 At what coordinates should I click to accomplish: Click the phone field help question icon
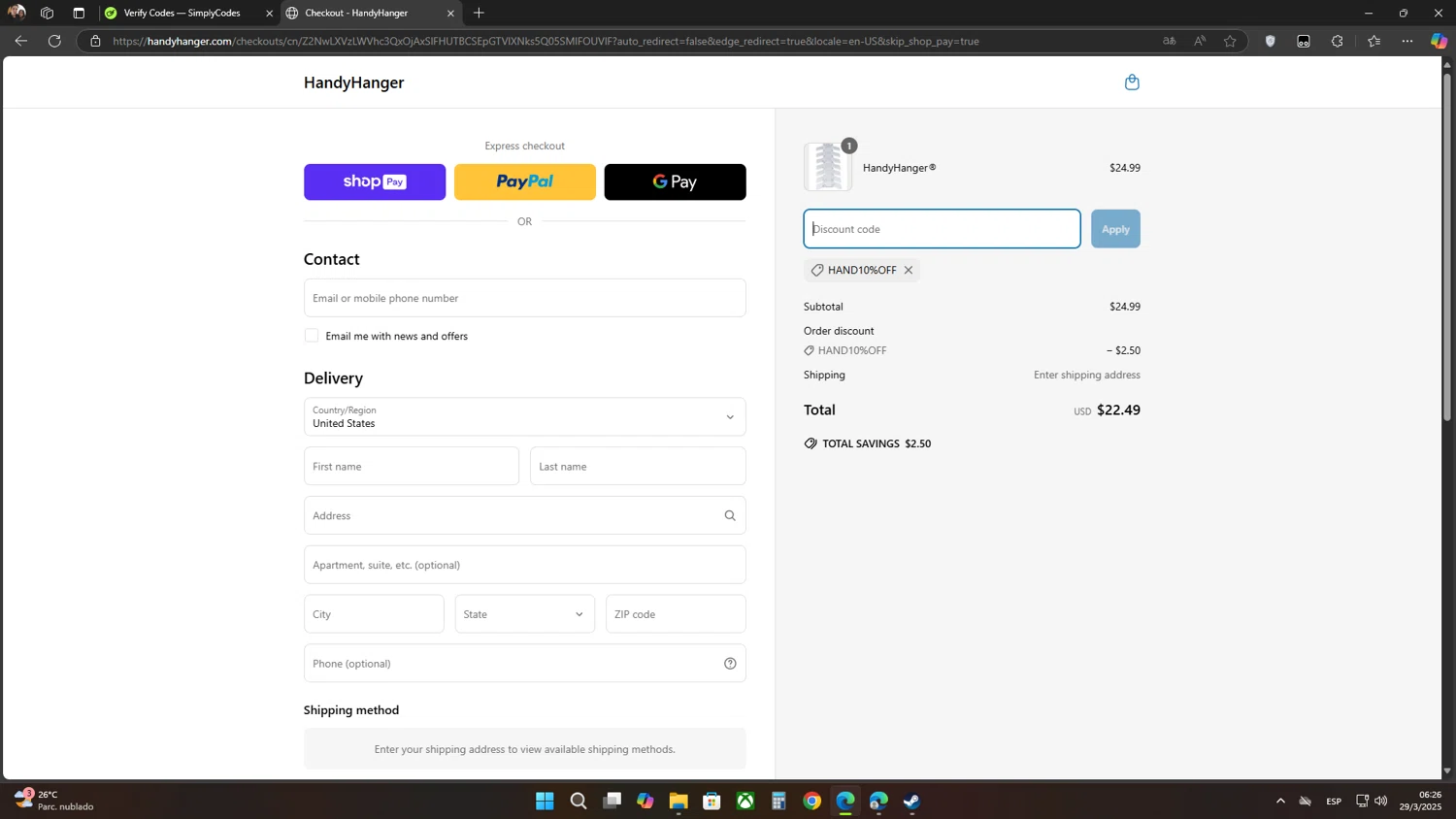[x=730, y=664]
